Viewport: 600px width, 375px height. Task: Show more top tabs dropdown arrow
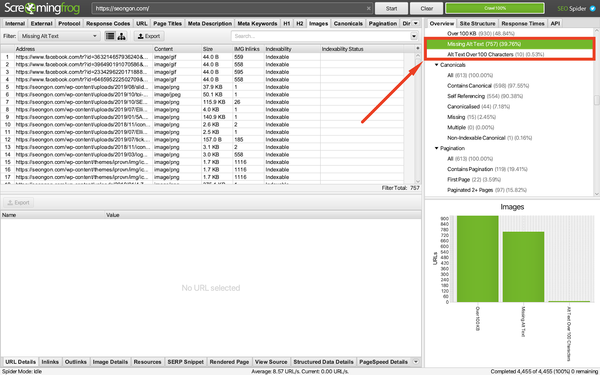pyautogui.click(x=416, y=23)
